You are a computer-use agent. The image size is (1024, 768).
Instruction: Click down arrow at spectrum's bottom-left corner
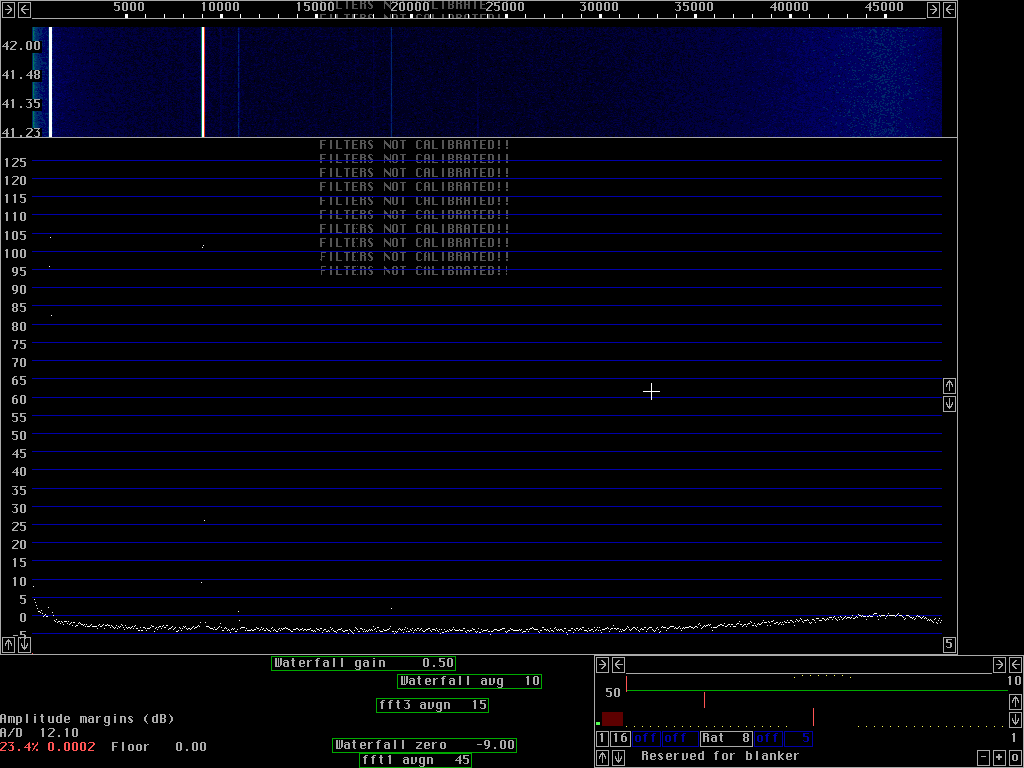click(x=24, y=645)
